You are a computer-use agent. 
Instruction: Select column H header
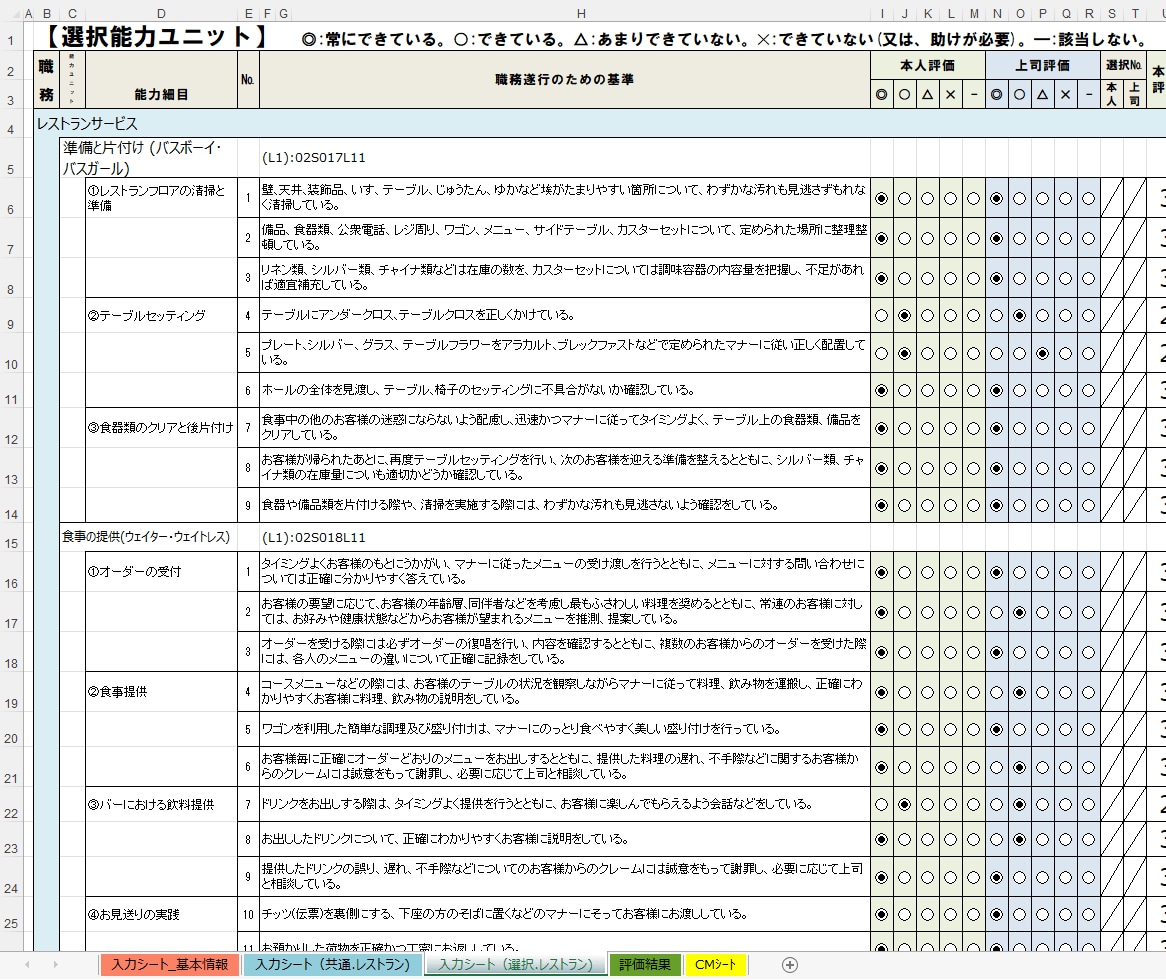tap(581, 13)
